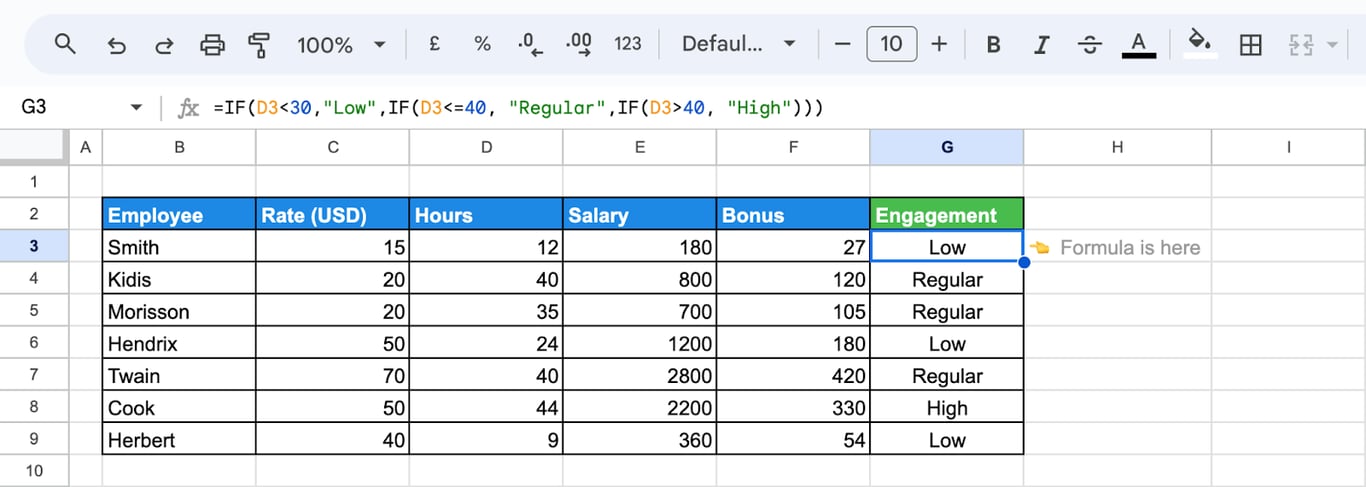Image resolution: width=1366 pixels, height=487 pixels.
Task: Select column D header
Action: coord(486,147)
